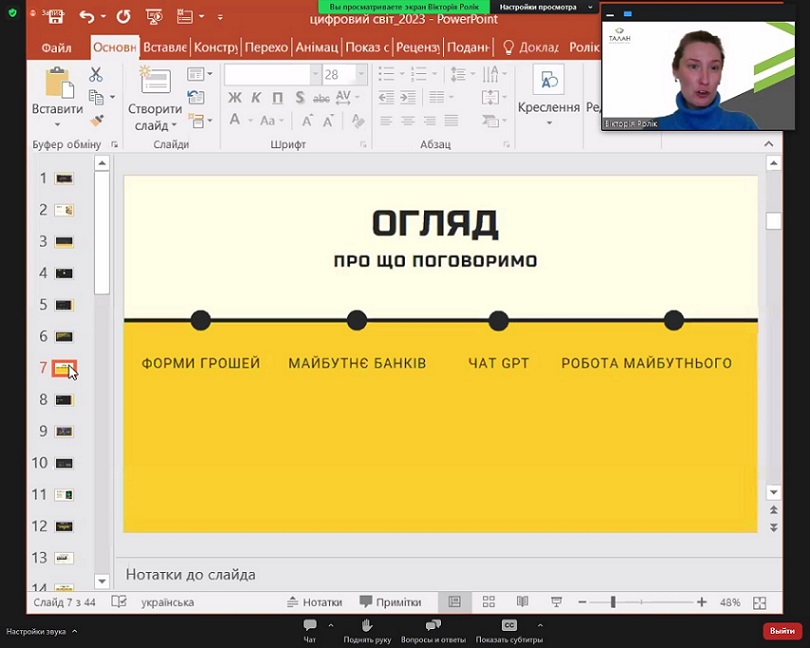Viewport: 810px width, 648px height.
Task: Click Нотатки button in status bar
Action: coord(315,602)
